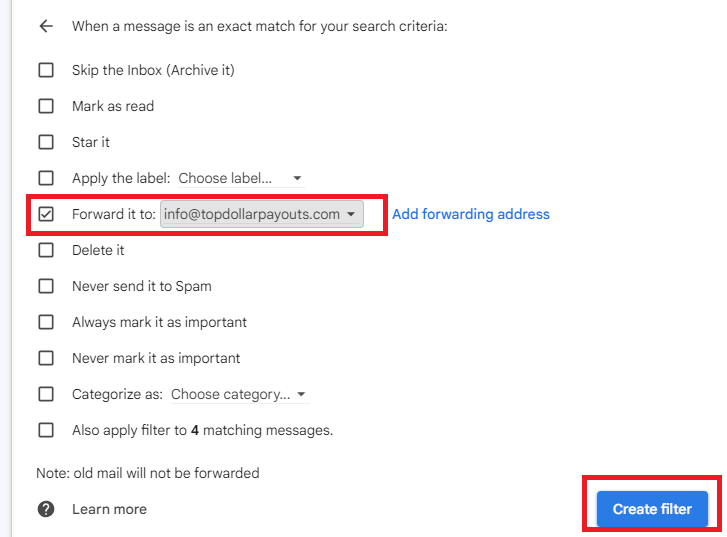Open the Learn more link text
Screen dimensions: 727x537
pos(109,509)
